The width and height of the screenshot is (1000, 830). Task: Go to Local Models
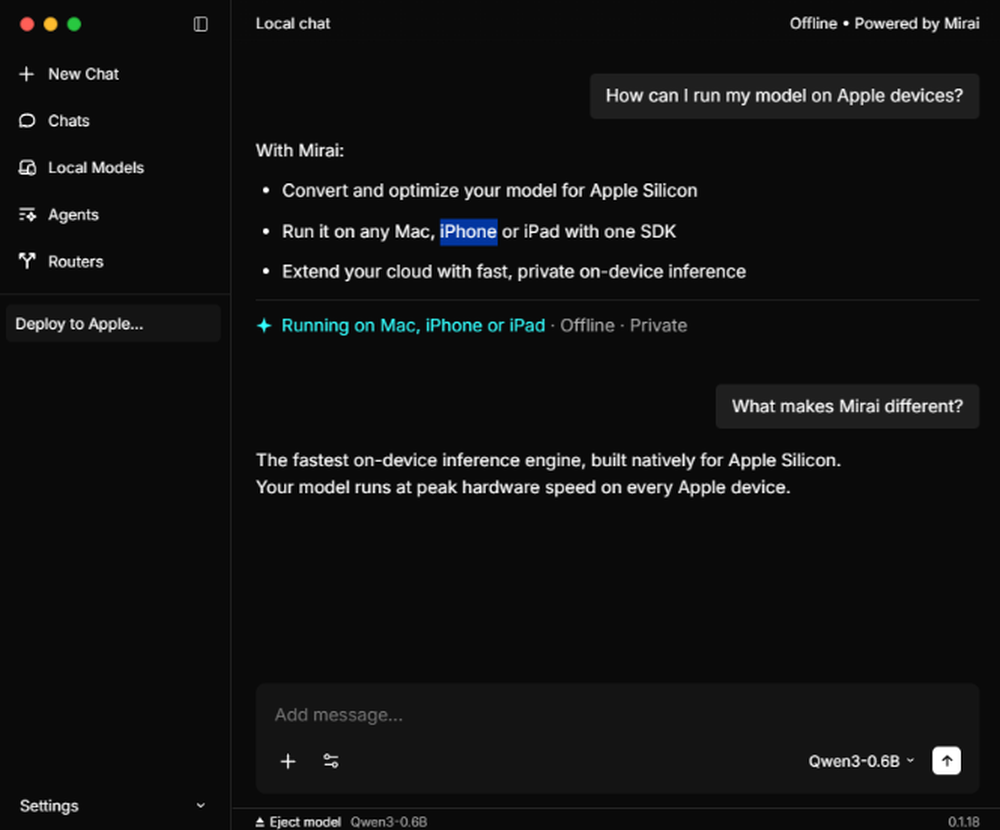[x=95, y=168]
